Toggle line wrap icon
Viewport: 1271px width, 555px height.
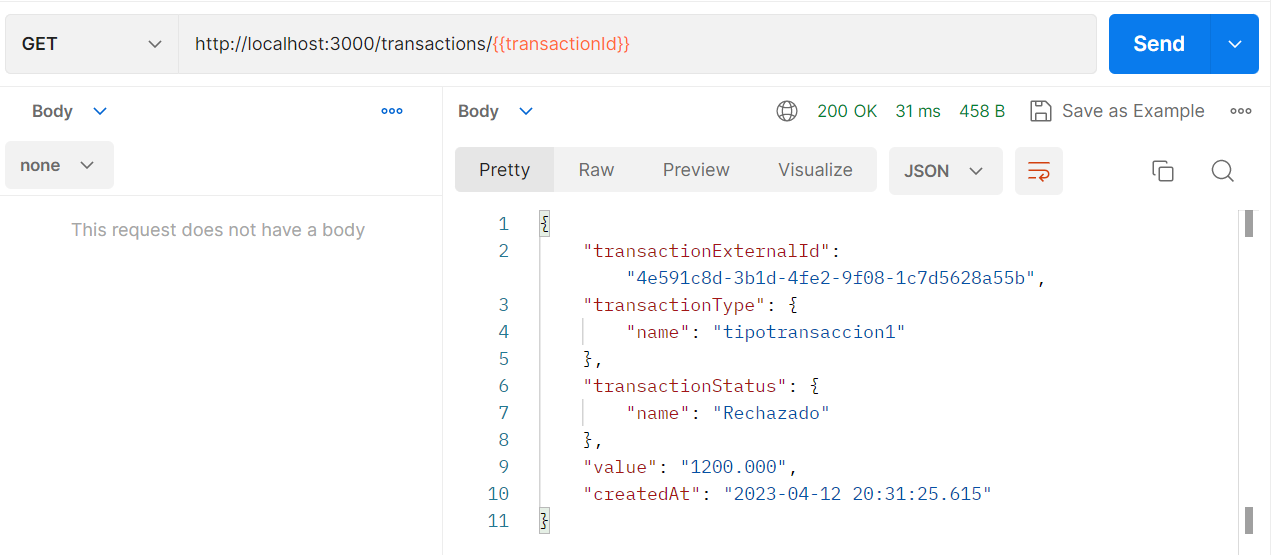tap(1039, 171)
